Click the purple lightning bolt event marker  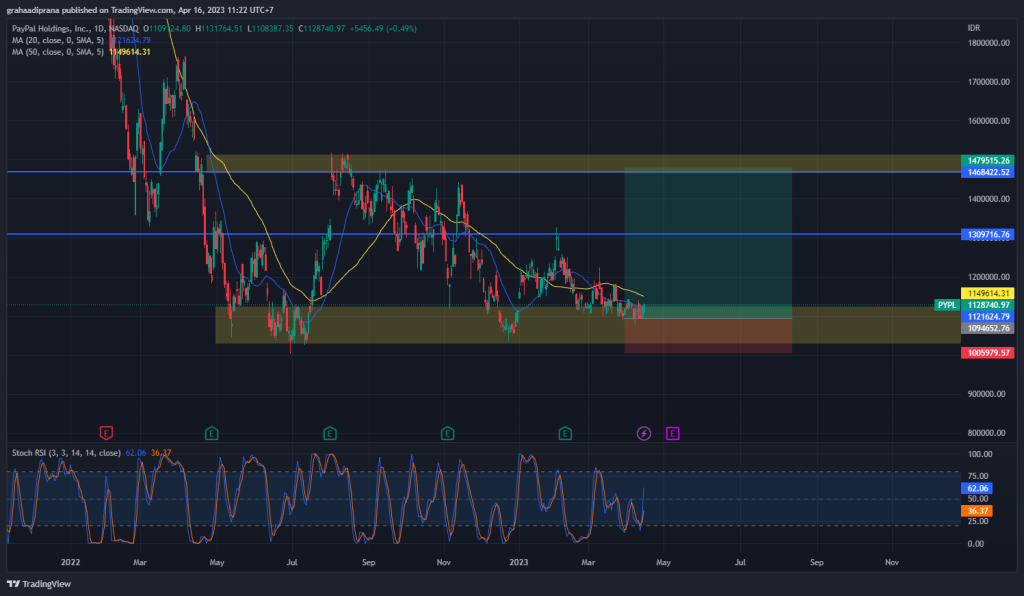644,433
